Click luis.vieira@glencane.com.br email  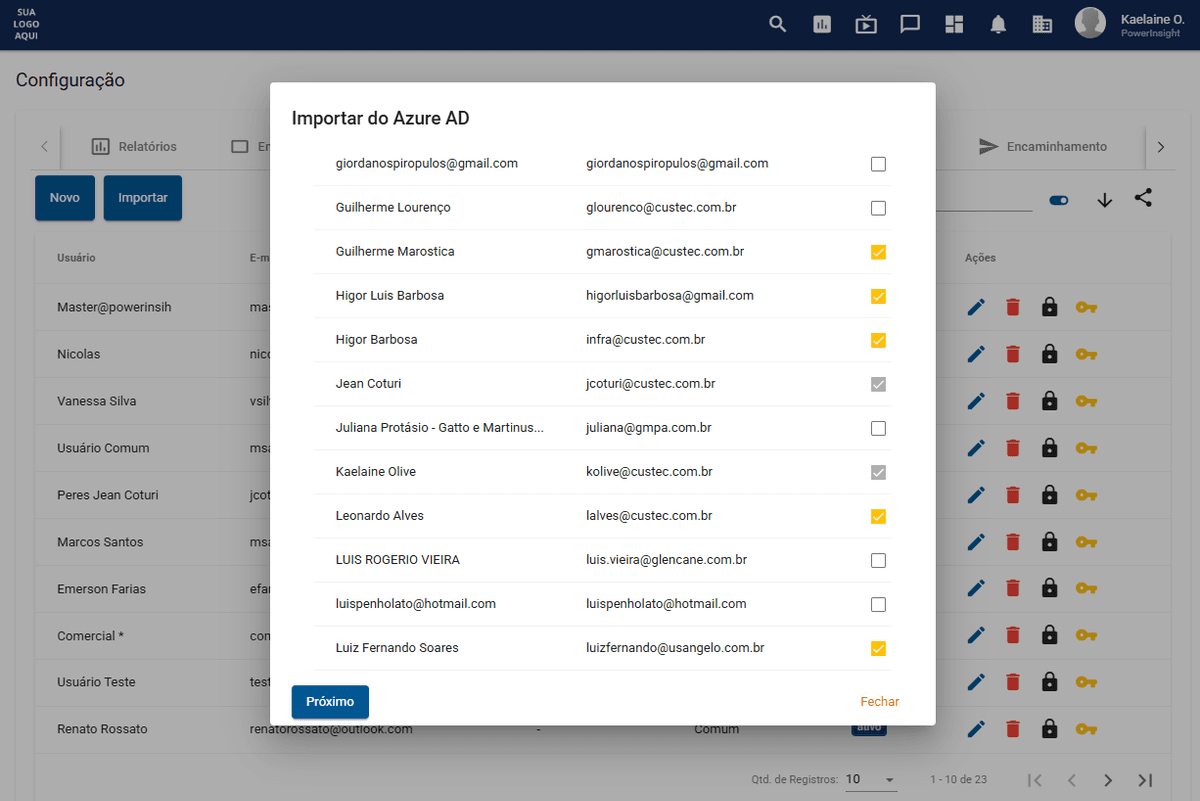[x=667, y=560]
